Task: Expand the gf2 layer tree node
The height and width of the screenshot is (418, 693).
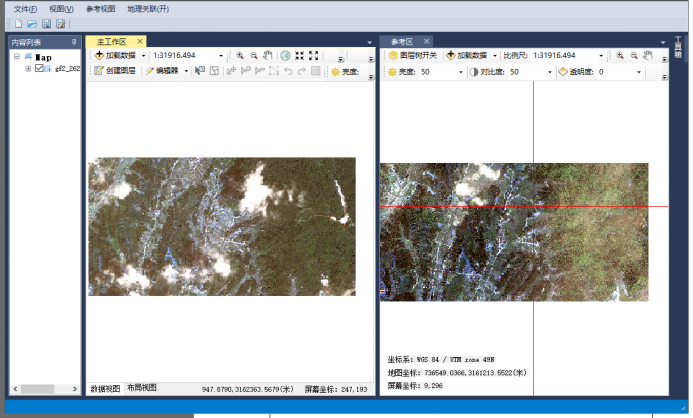Action: (x=28, y=69)
